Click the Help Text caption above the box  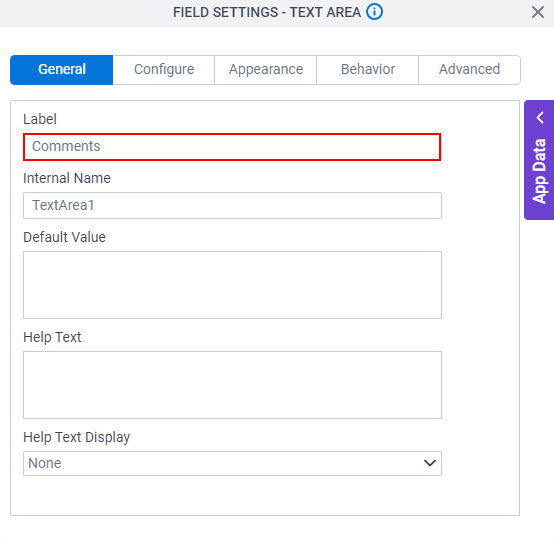52,337
